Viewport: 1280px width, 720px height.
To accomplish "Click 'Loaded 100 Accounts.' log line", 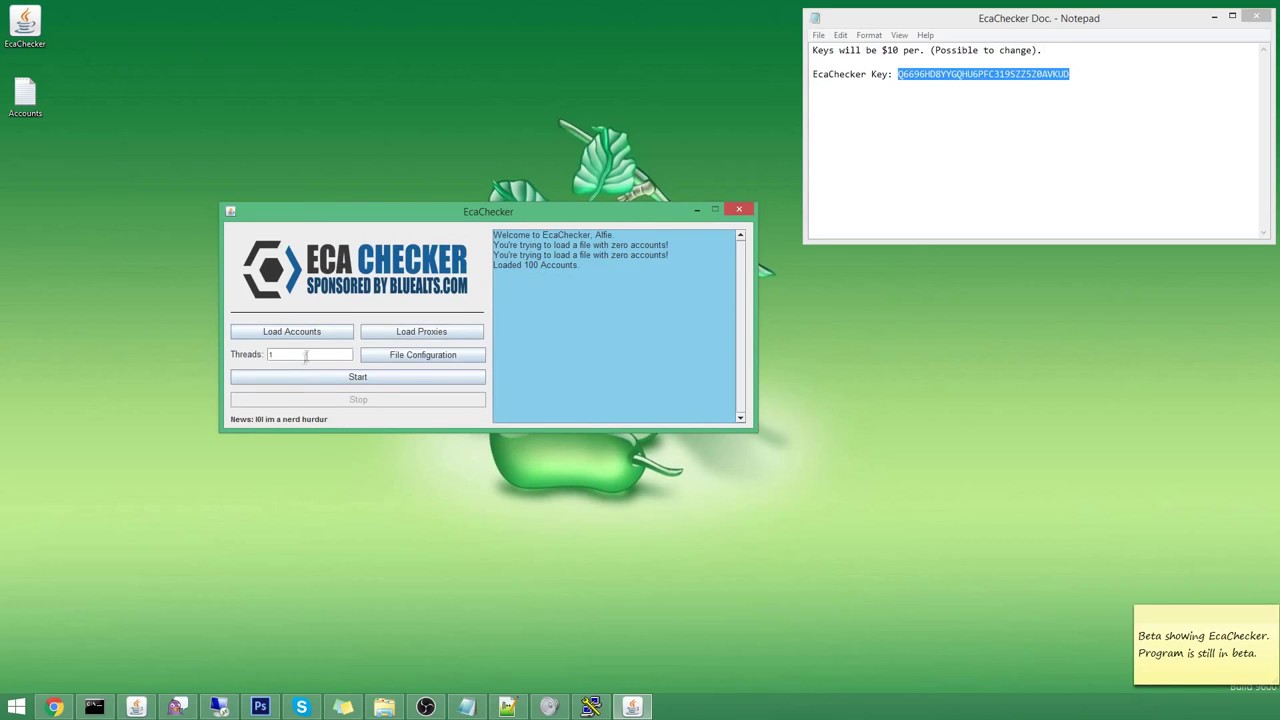I will 536,265.
